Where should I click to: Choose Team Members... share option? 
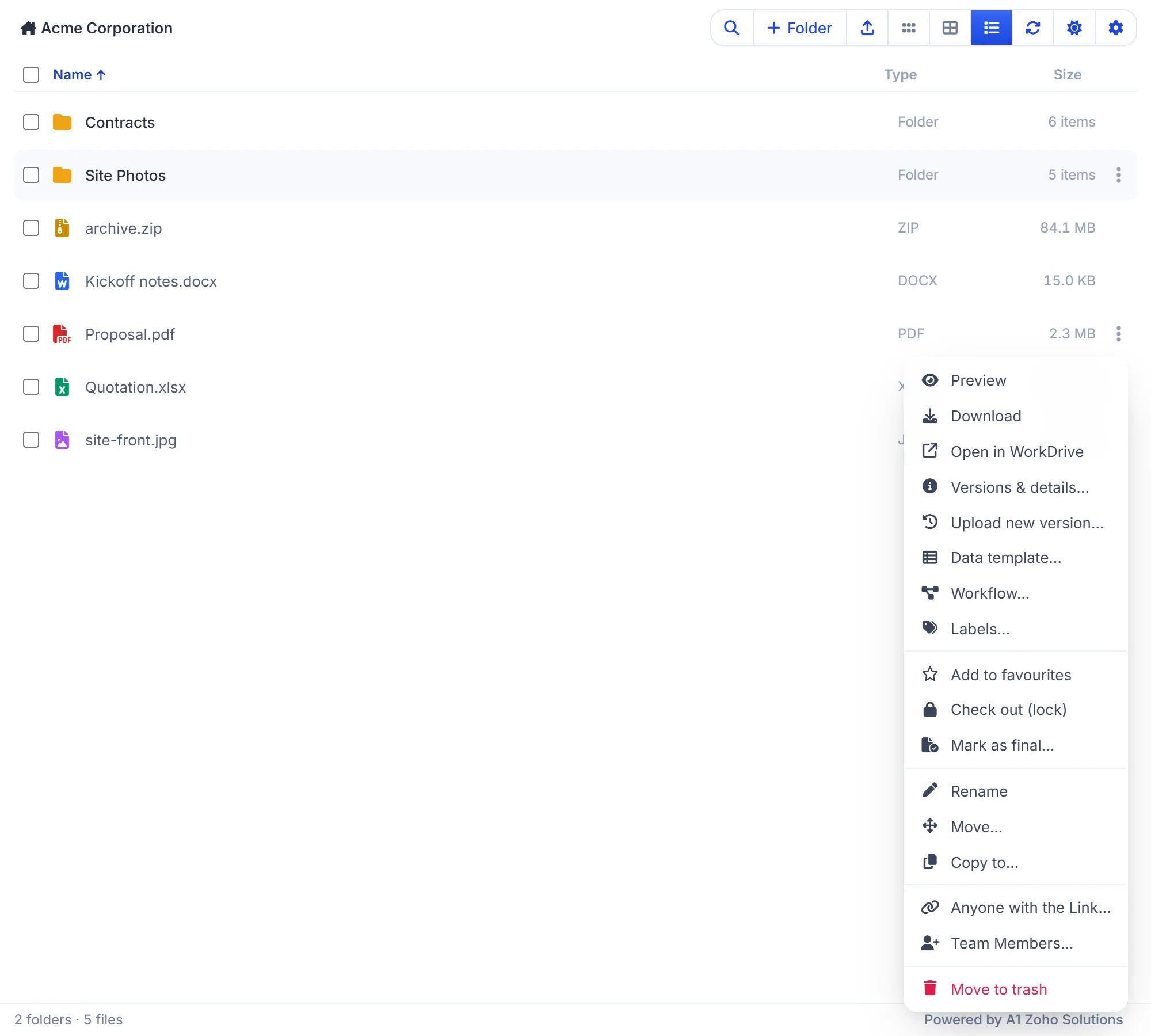[x=1016, y=943]
